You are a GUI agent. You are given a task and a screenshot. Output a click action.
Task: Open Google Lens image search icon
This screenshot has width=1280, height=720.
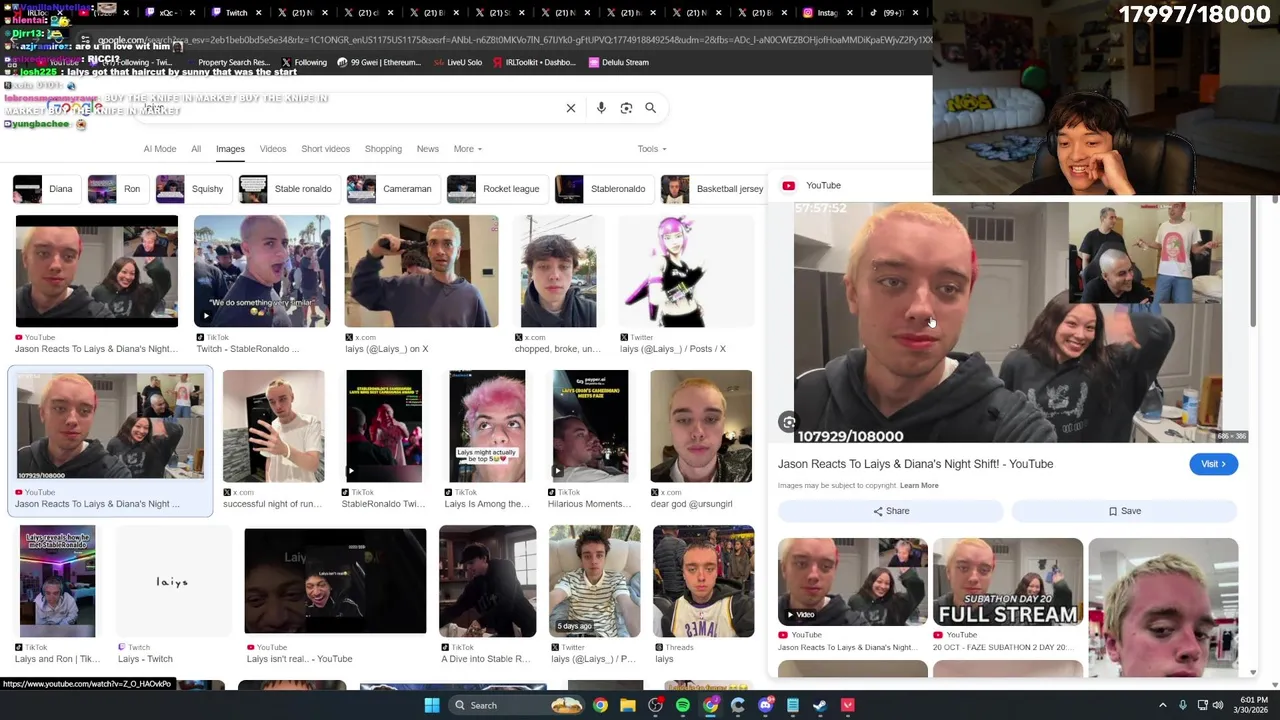(x=626, y=108)
